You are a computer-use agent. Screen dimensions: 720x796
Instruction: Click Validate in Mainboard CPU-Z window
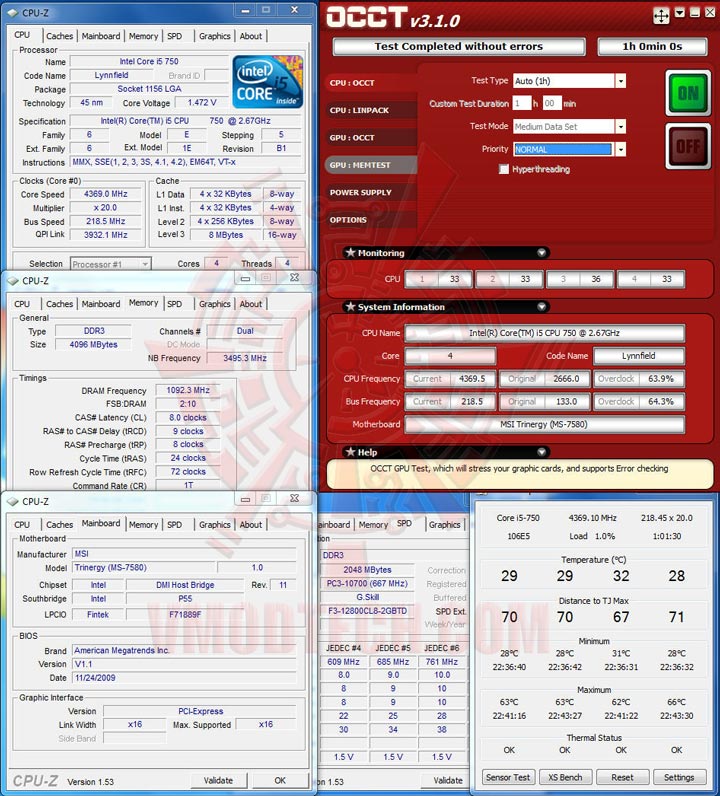pyautogui.click(x=218, y=780)
